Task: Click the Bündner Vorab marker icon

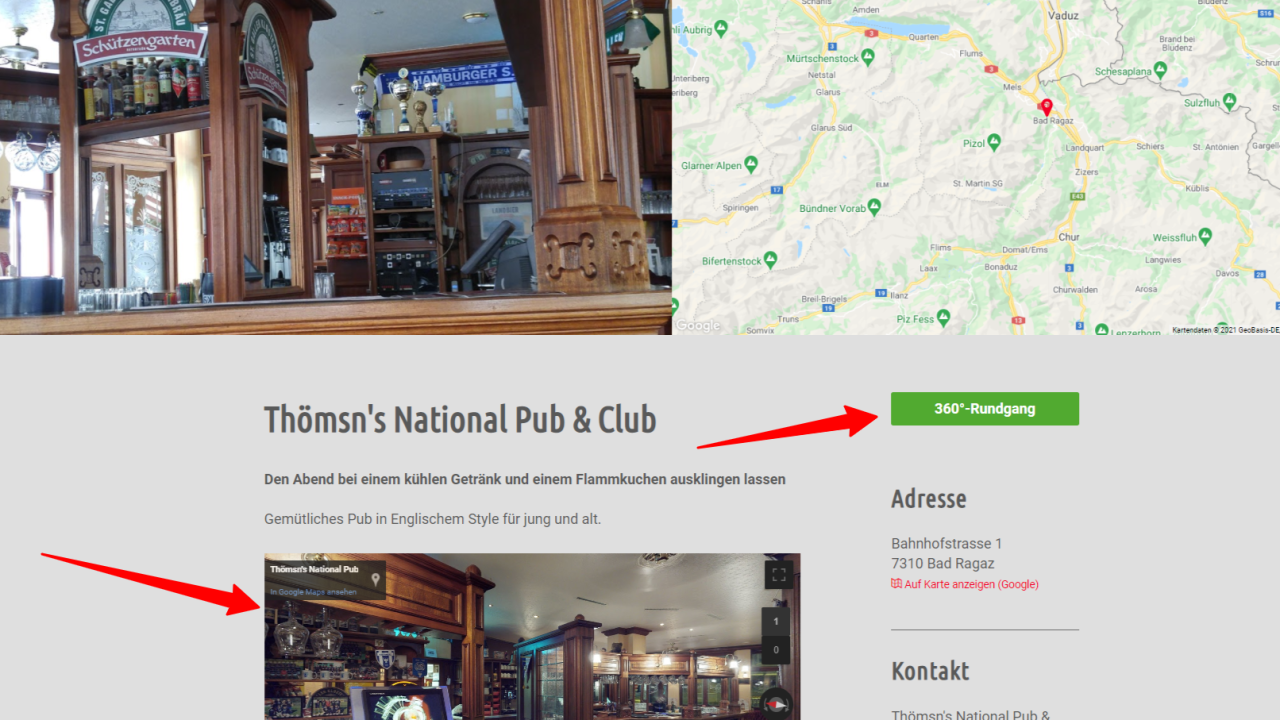Action: tap(874, 207)
